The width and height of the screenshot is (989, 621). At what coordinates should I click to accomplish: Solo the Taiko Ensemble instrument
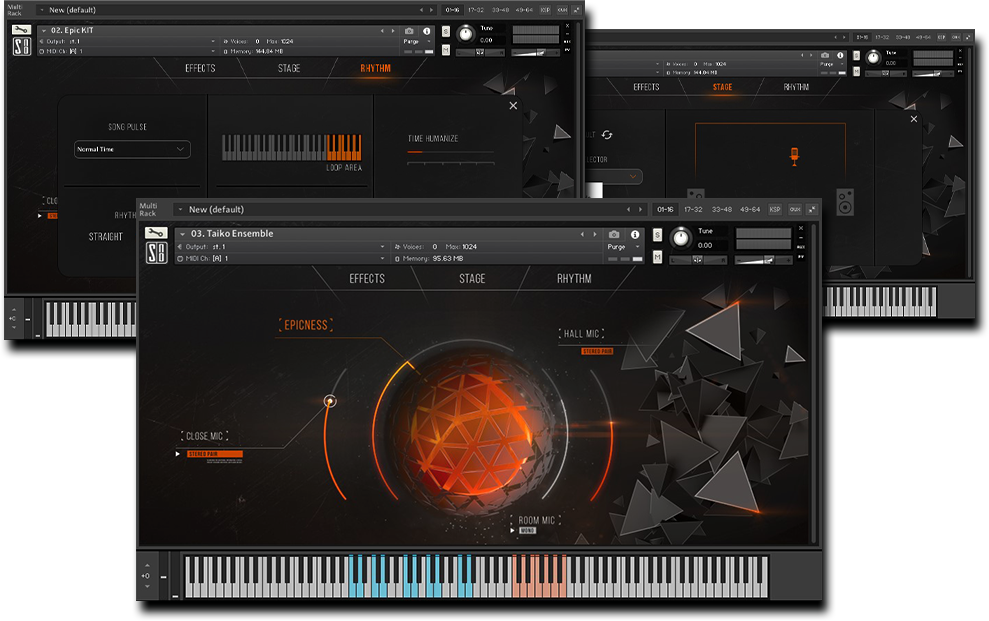tap(657, 235)
